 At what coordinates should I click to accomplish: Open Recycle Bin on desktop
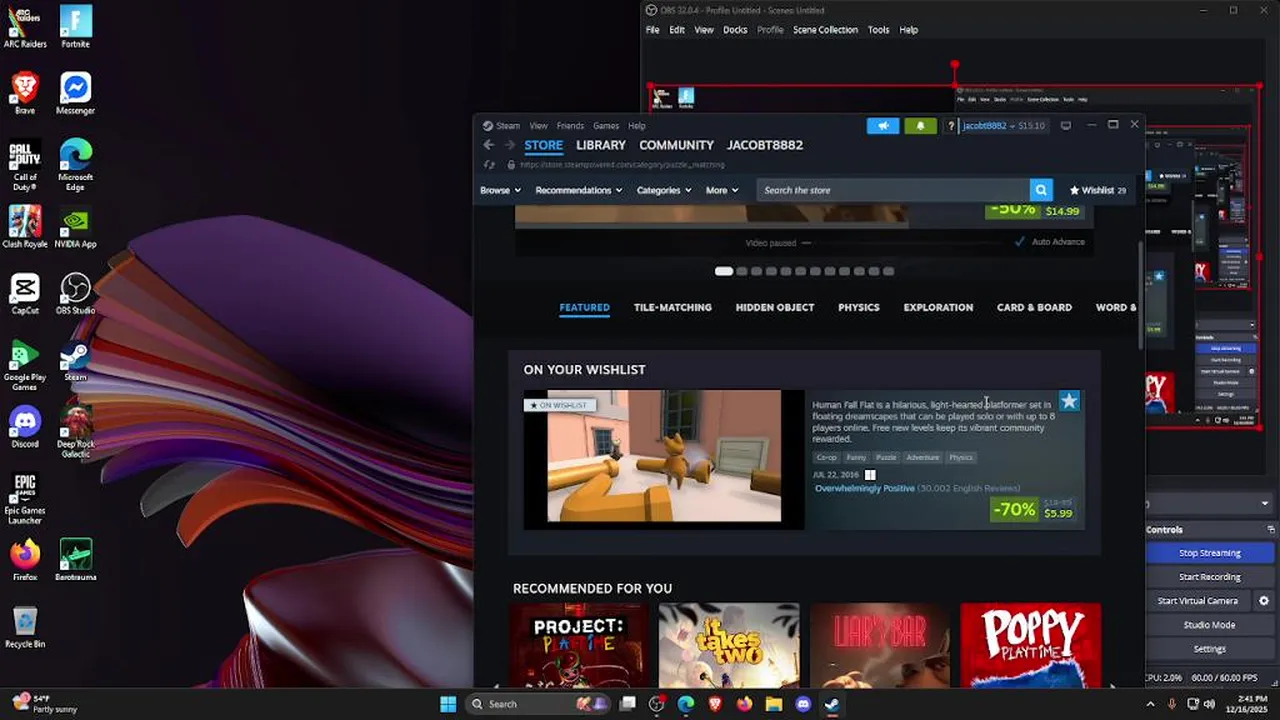click(25, 627)
